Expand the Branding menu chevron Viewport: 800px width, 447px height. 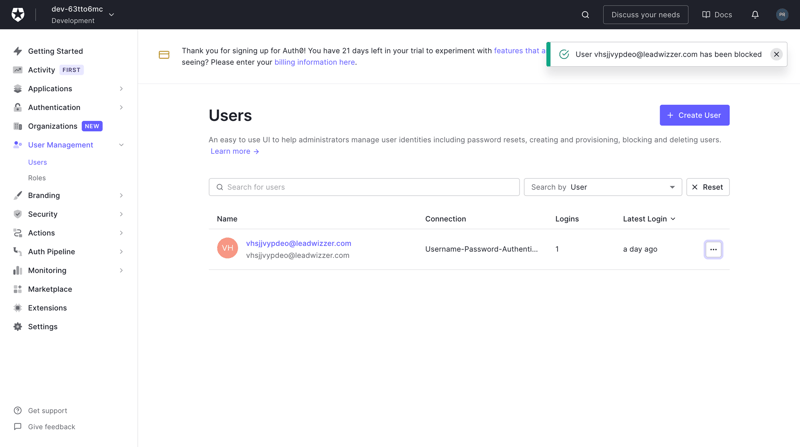pos(121,195)
